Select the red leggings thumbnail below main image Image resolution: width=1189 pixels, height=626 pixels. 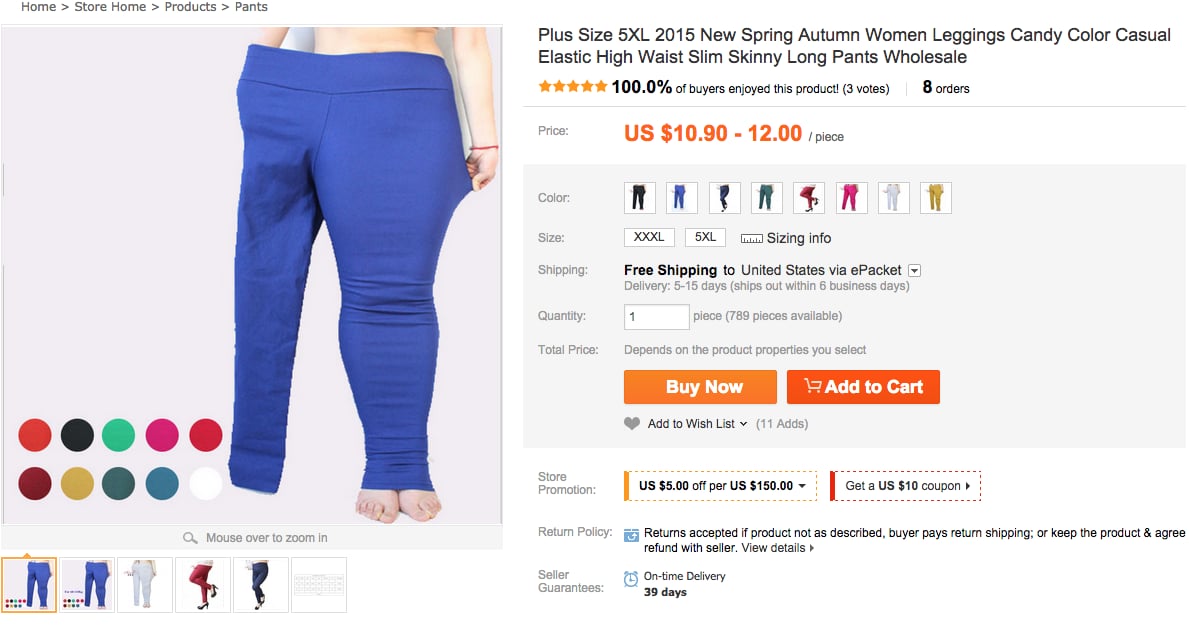point(203,583)
